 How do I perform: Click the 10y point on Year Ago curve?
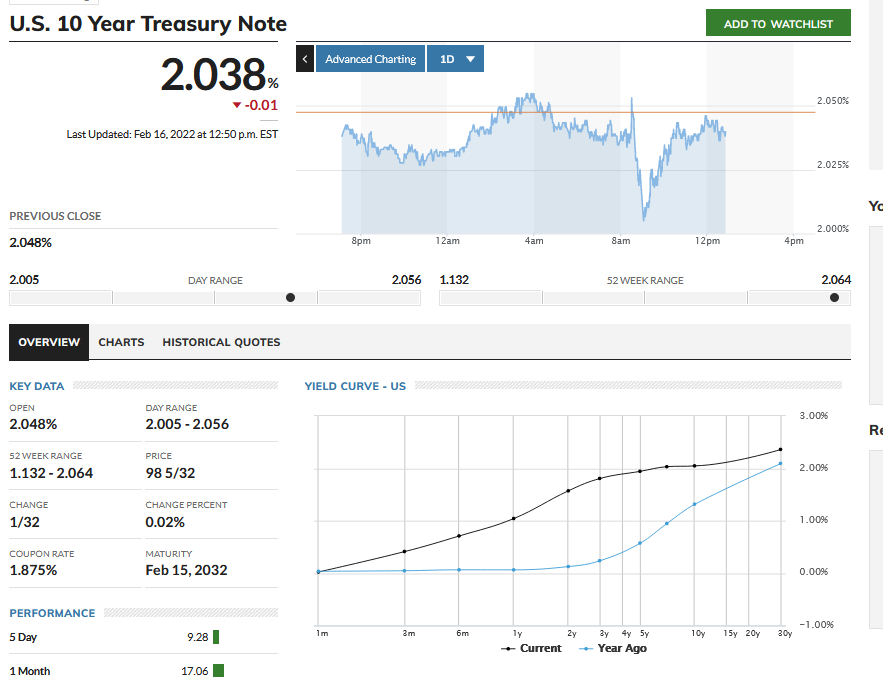click(694, 504)
